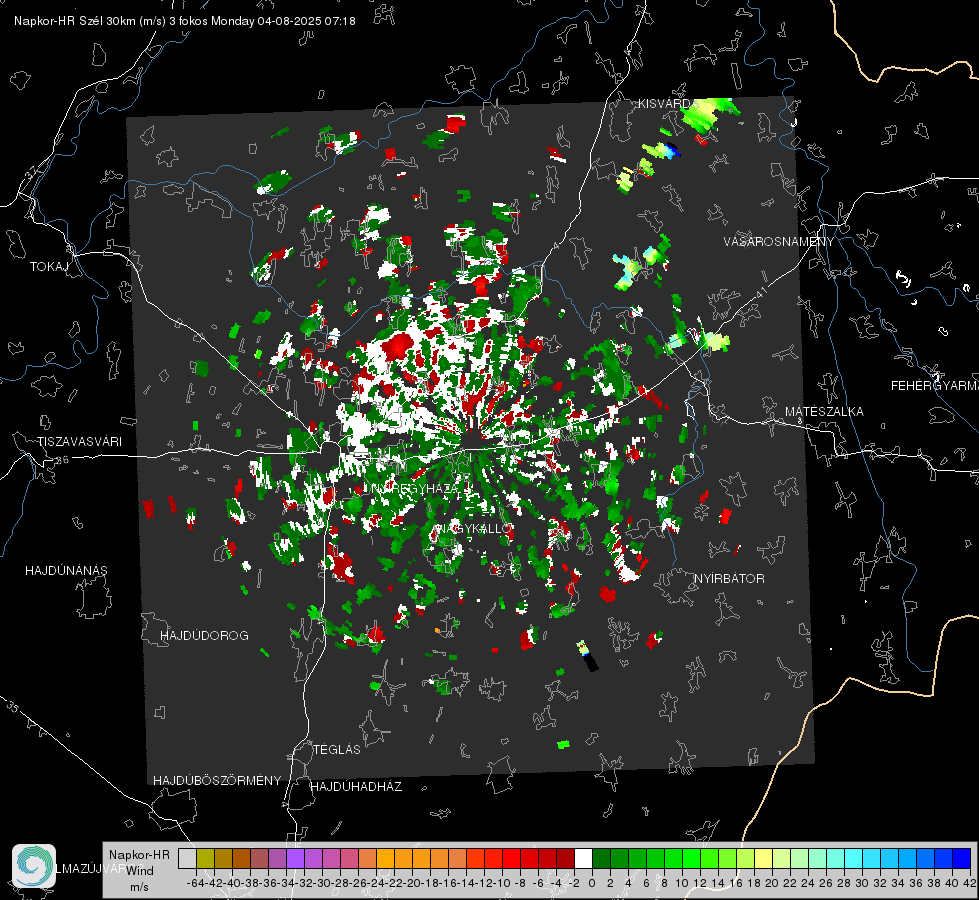Click the HAJDÚHADHÁZ town label
Screen dimensions: 979x900
click(x=356, y=787)
